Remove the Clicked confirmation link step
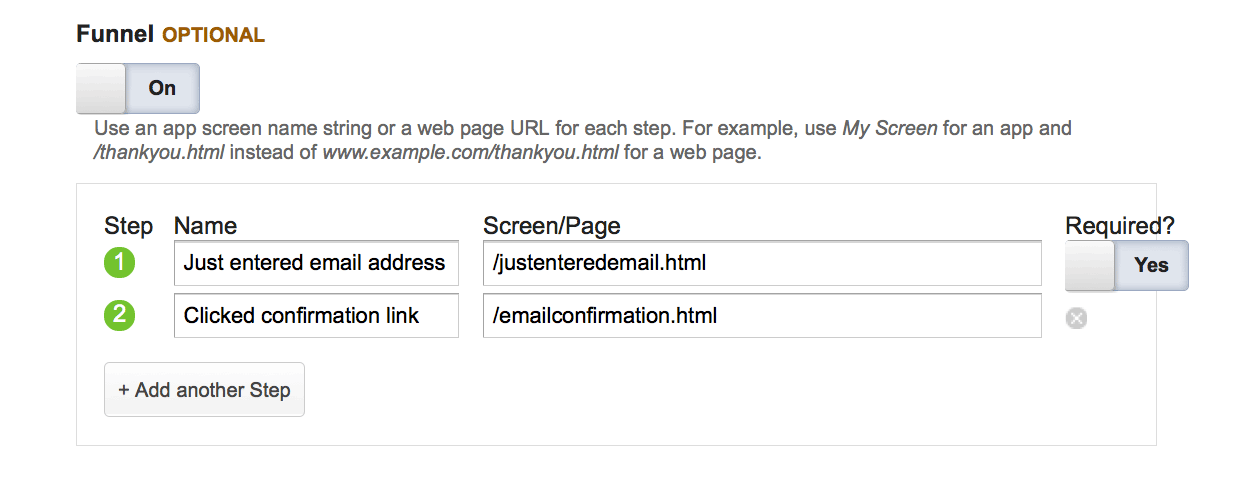The image size is (1260, 482). point(1076,318)
